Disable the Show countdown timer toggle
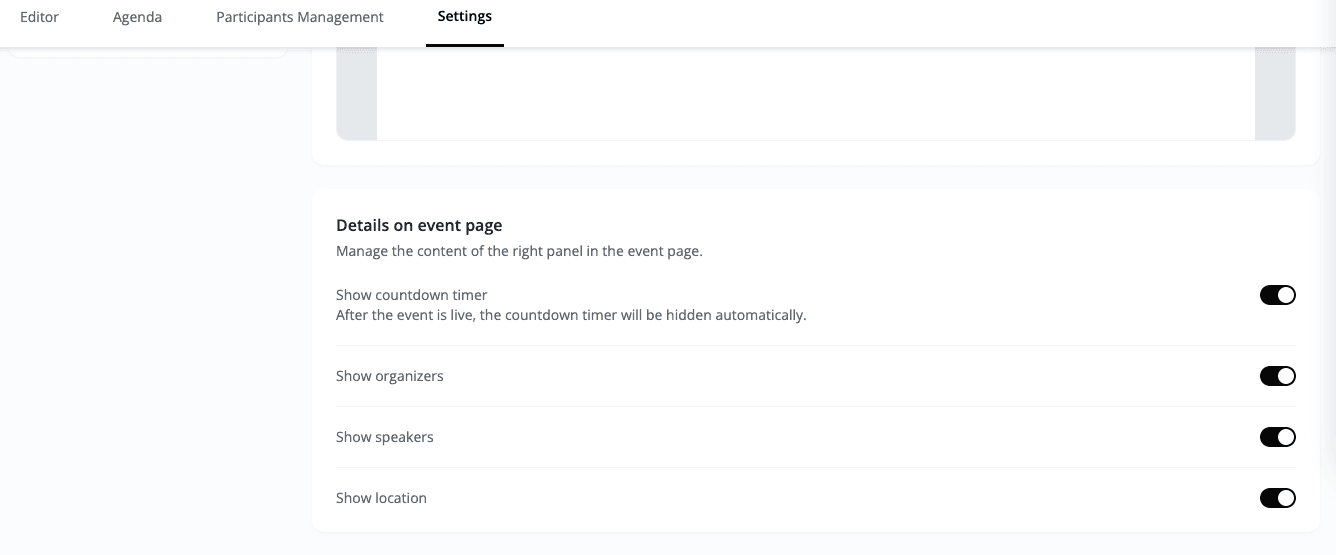This screenshot has height=555, width=1336. (x=1277, y=295)
